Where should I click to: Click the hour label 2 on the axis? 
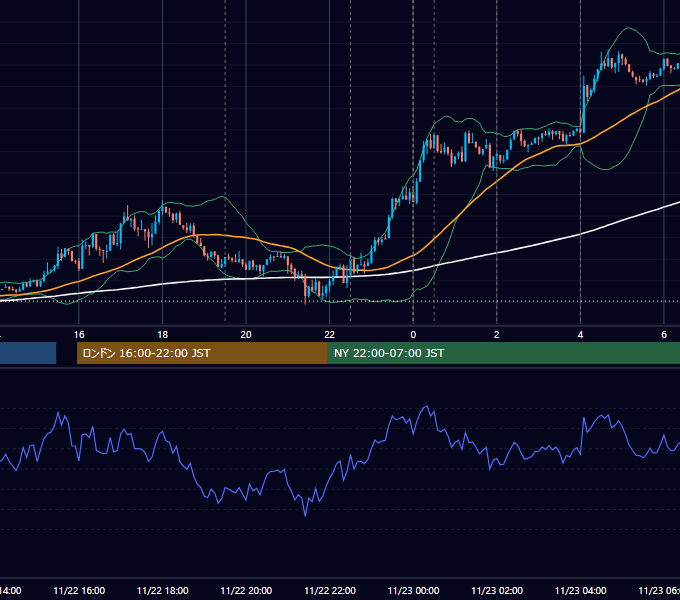pyautogui.click(x=497, y=335)
